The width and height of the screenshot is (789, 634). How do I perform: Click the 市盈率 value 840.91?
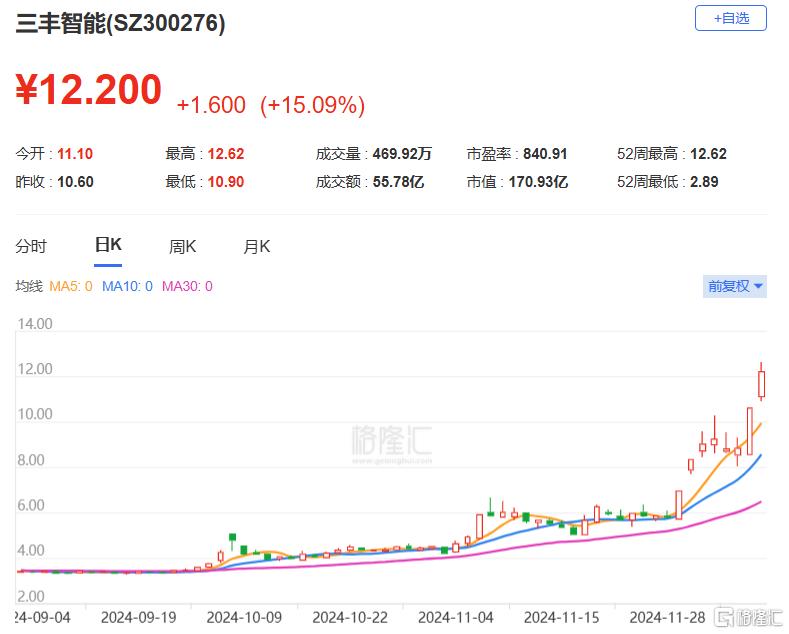(x=545, y=153)
